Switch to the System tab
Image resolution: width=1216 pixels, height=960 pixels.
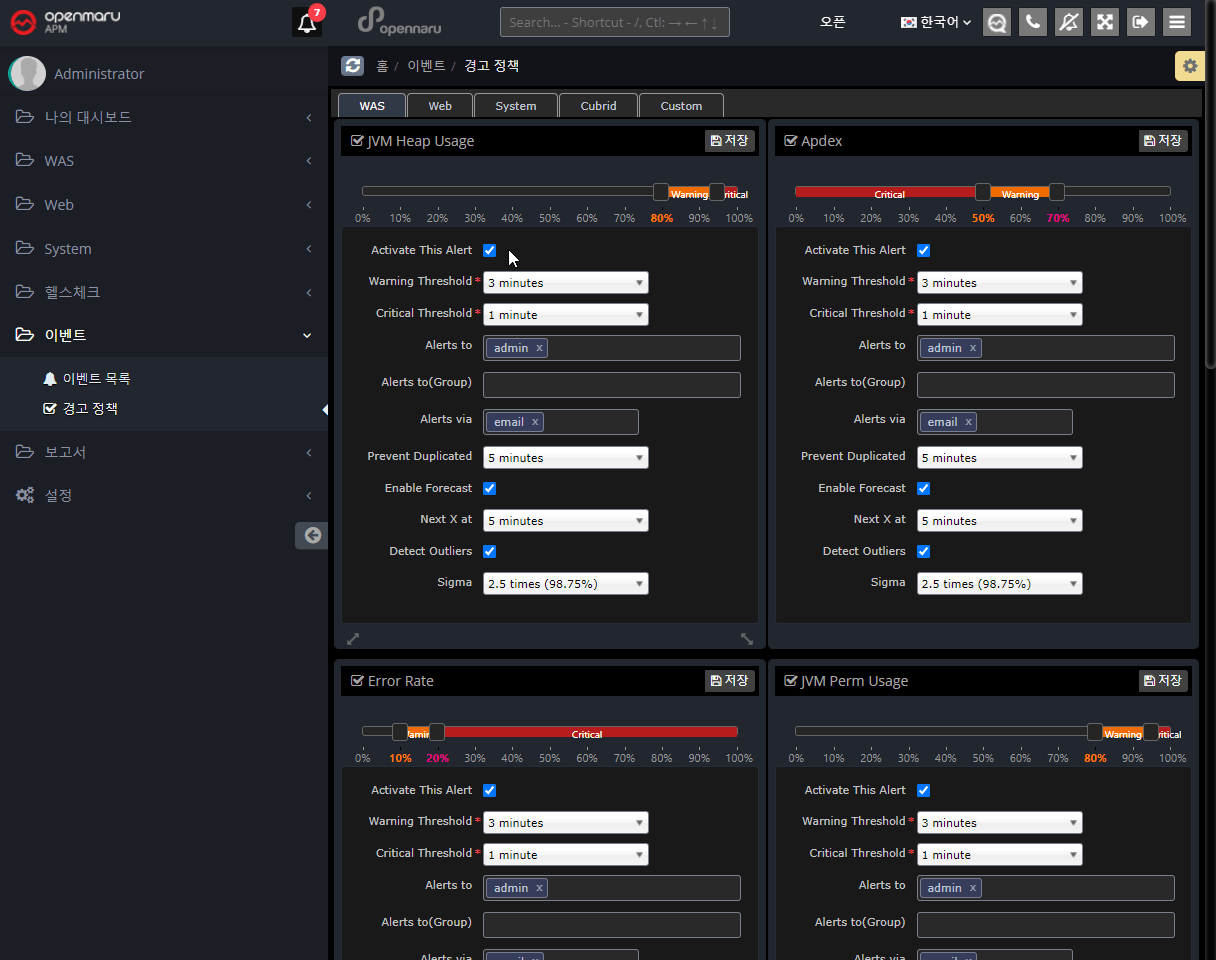pos(515,106)
